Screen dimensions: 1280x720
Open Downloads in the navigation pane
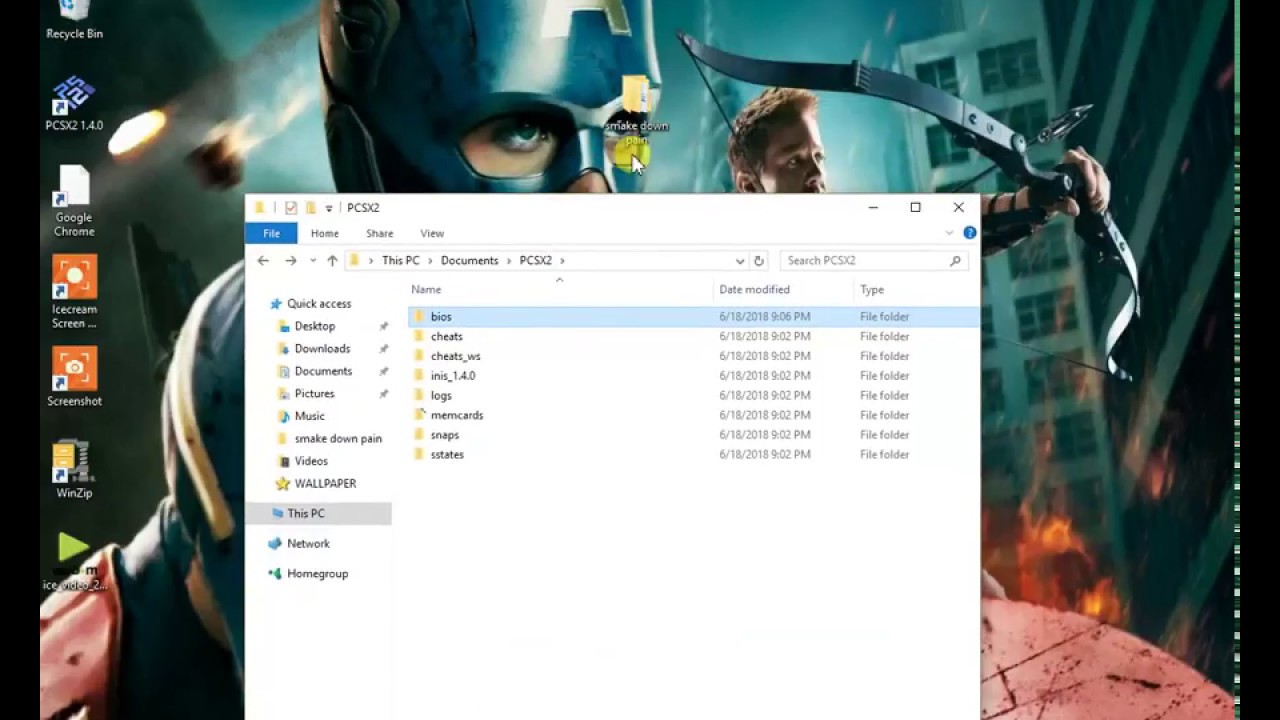coord(322,348)
